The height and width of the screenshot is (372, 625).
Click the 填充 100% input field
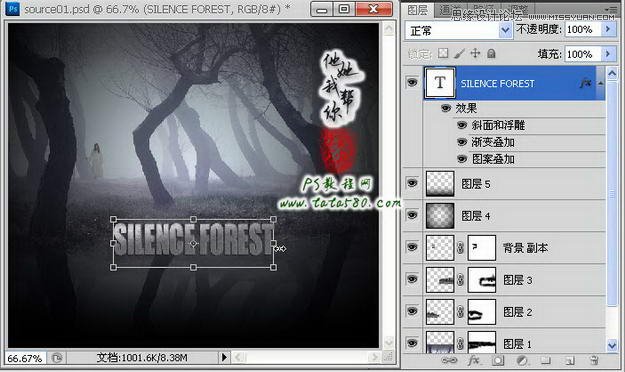point(582,53)
